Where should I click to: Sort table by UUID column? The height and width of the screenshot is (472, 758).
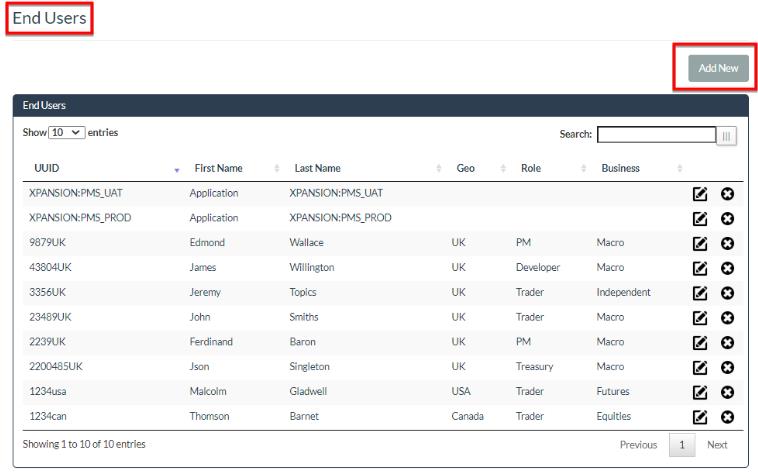click(47, 168)
